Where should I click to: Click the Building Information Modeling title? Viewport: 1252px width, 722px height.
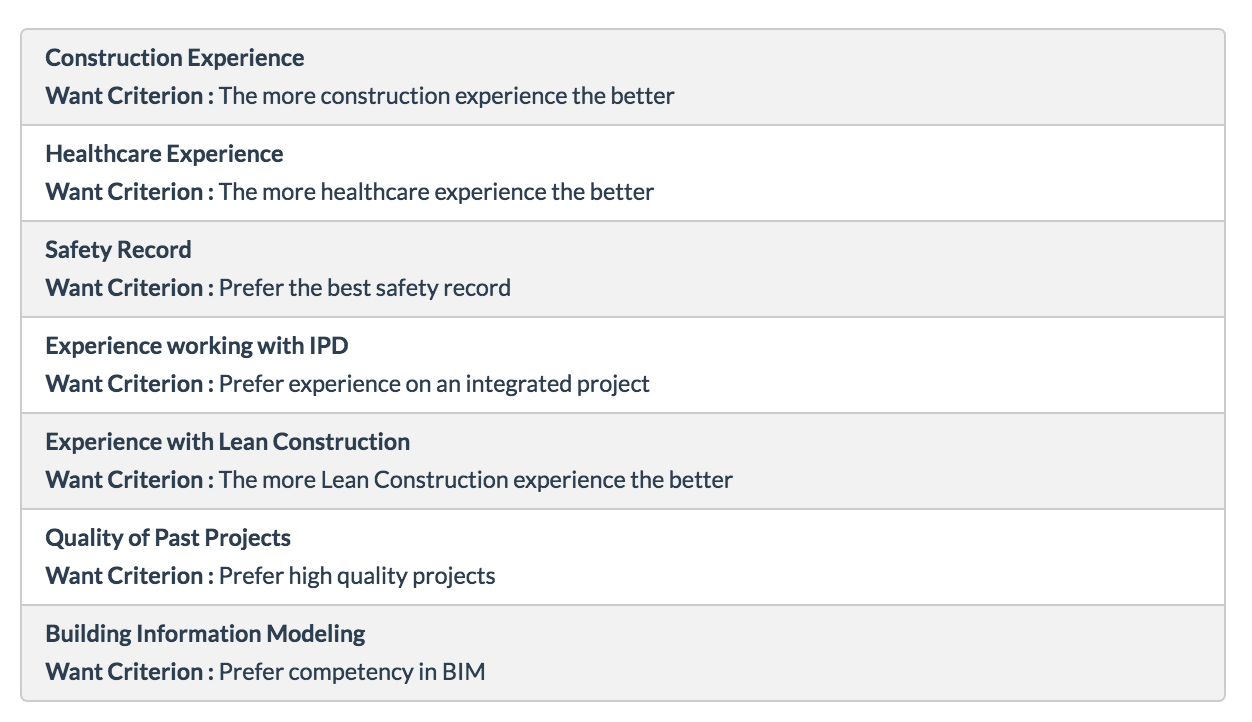pos(205,634)
